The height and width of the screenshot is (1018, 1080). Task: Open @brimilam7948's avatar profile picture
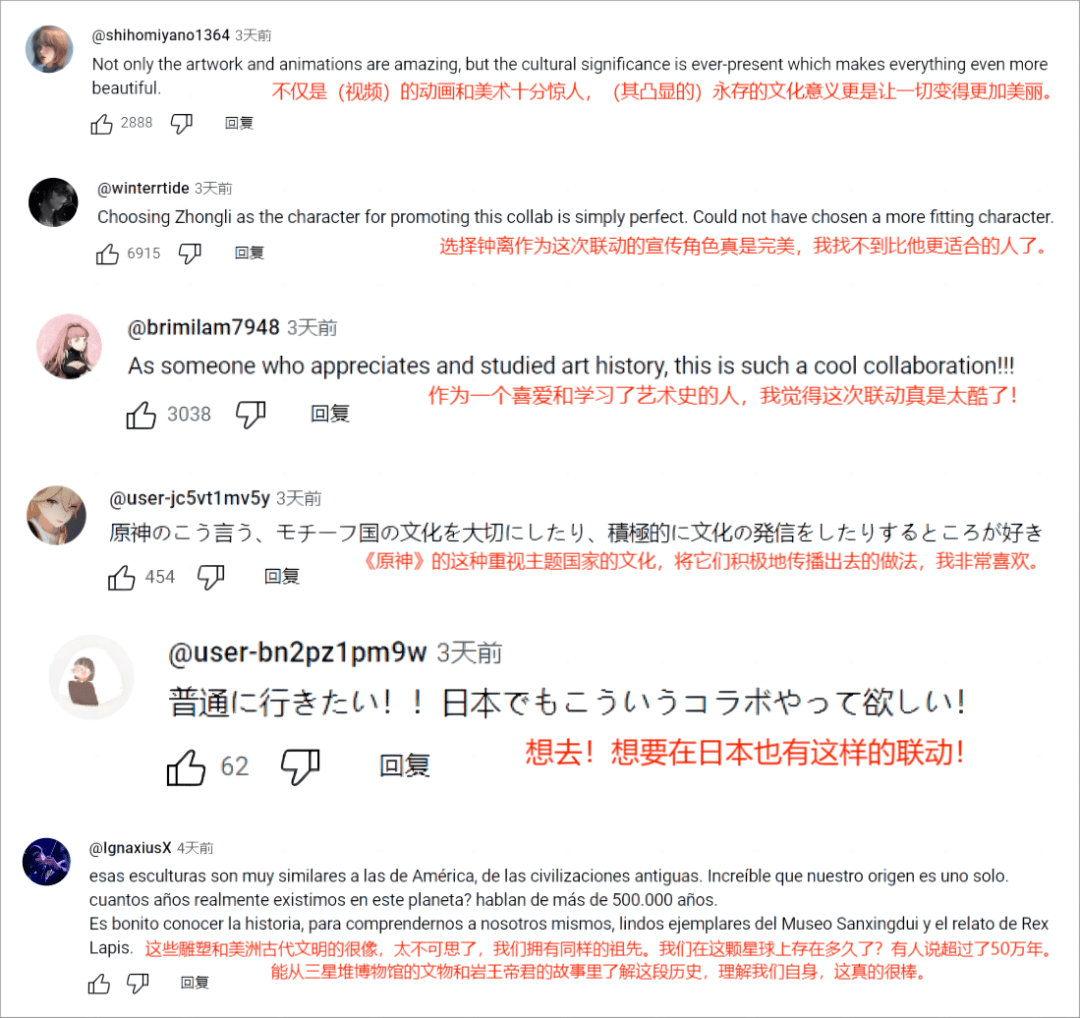[x=70, y=346]
